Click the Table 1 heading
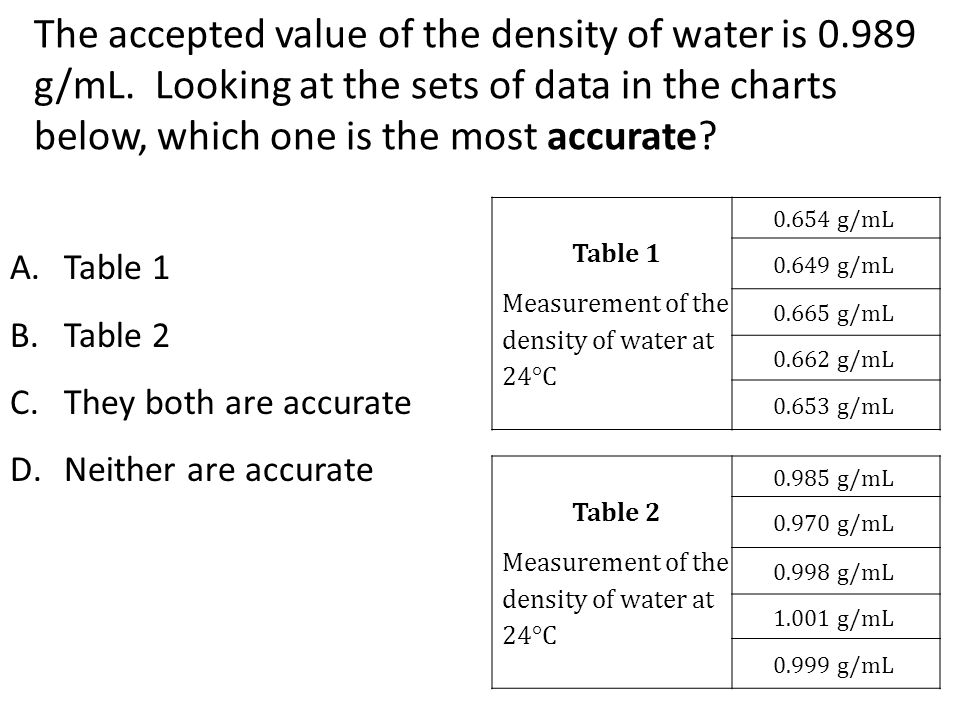The image size is (960, 720). 615,253
